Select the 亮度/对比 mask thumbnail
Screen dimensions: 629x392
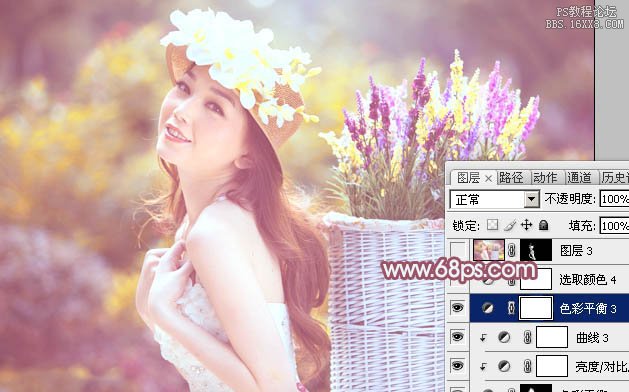coord(552,366)
